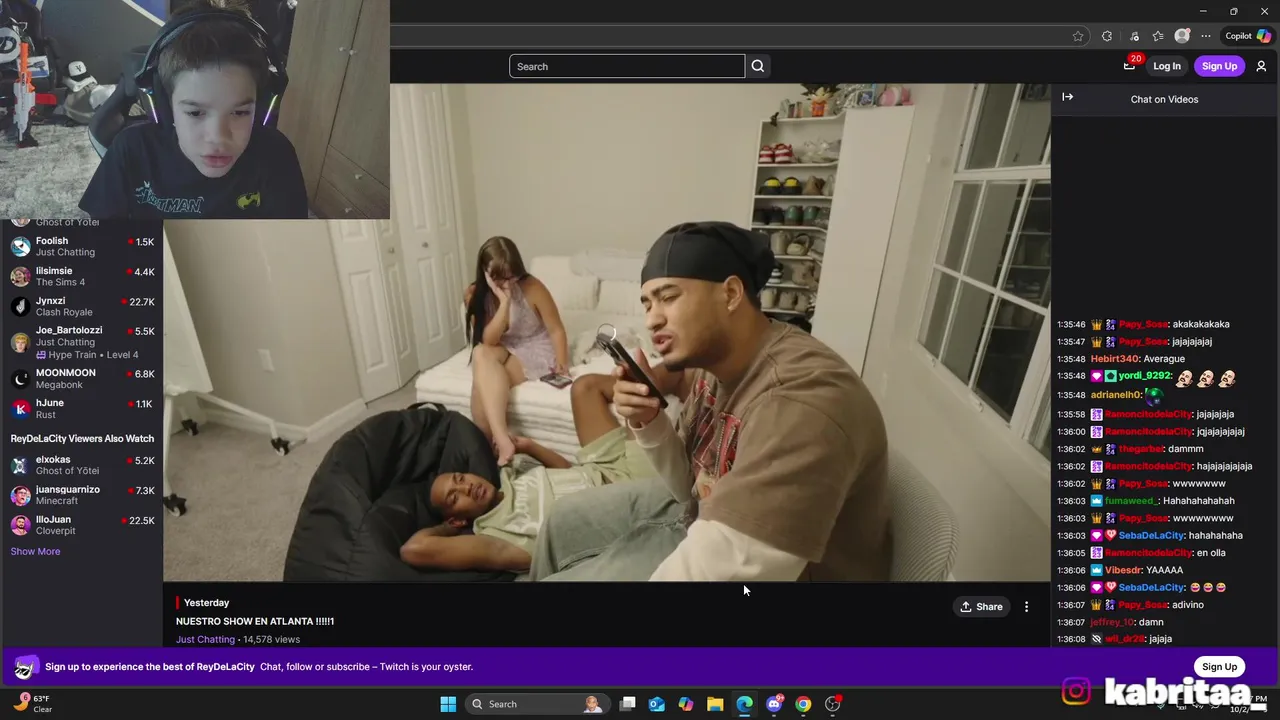The width and height of the screenshot is (1280, 720).
Task: Click the browser media control music icon
Action: pyautogui.click(x=1134, y=36)
